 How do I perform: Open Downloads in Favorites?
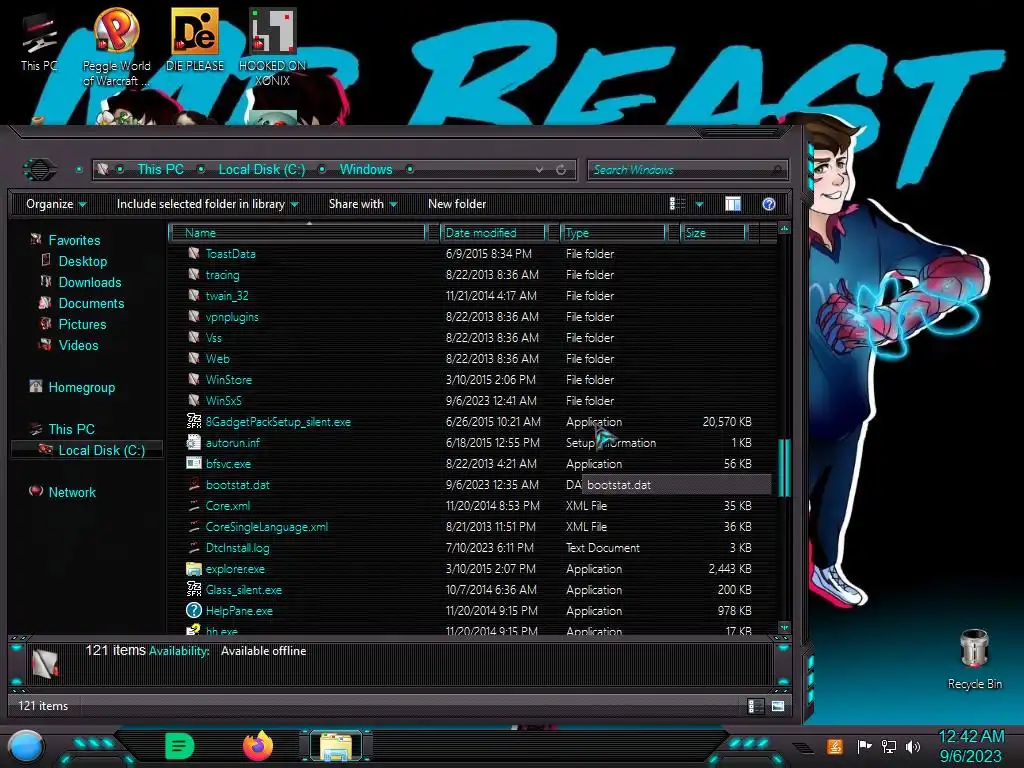tap(89, 282)
